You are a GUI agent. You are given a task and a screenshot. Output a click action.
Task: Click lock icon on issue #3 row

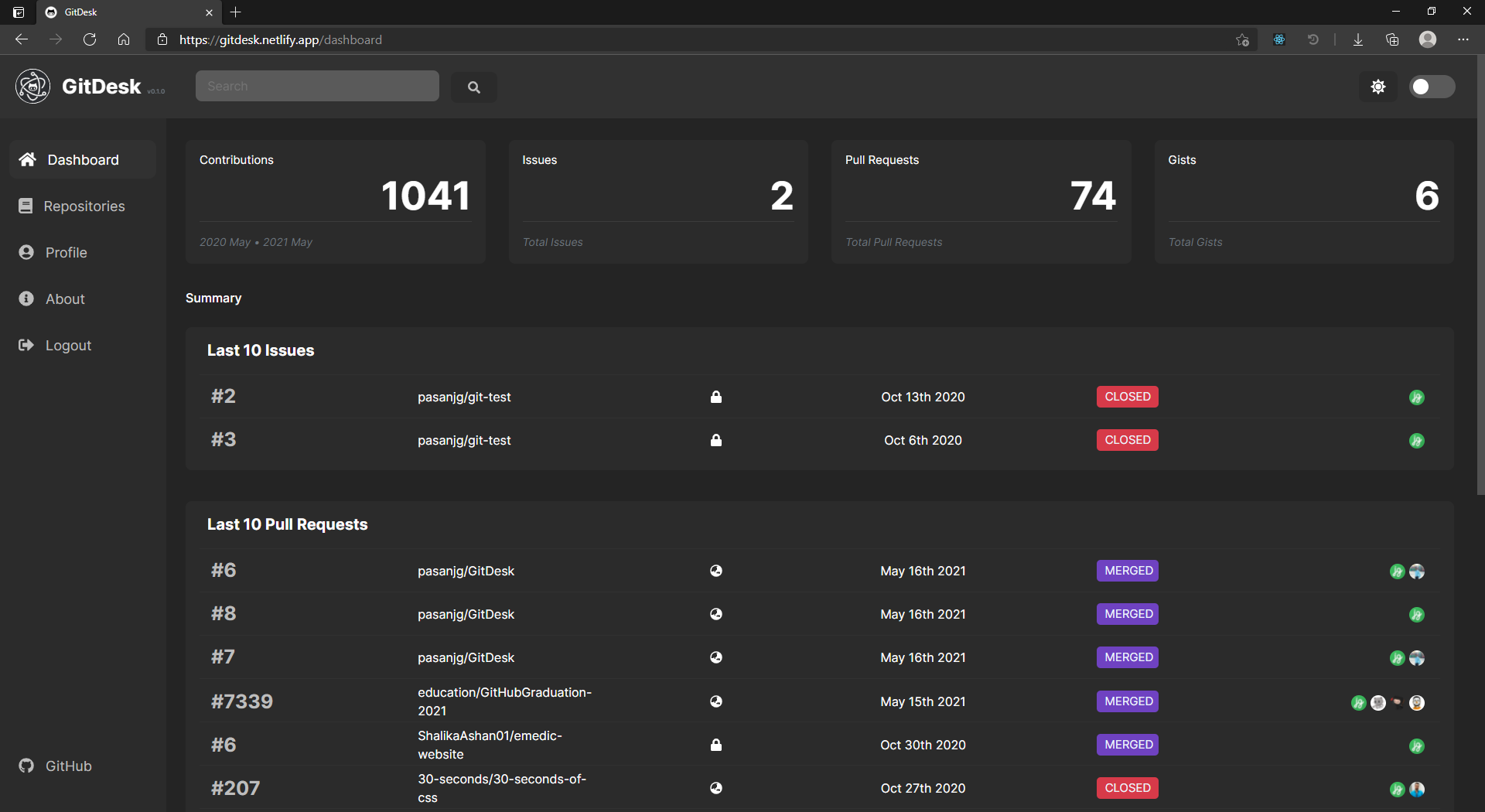point(716,440)
